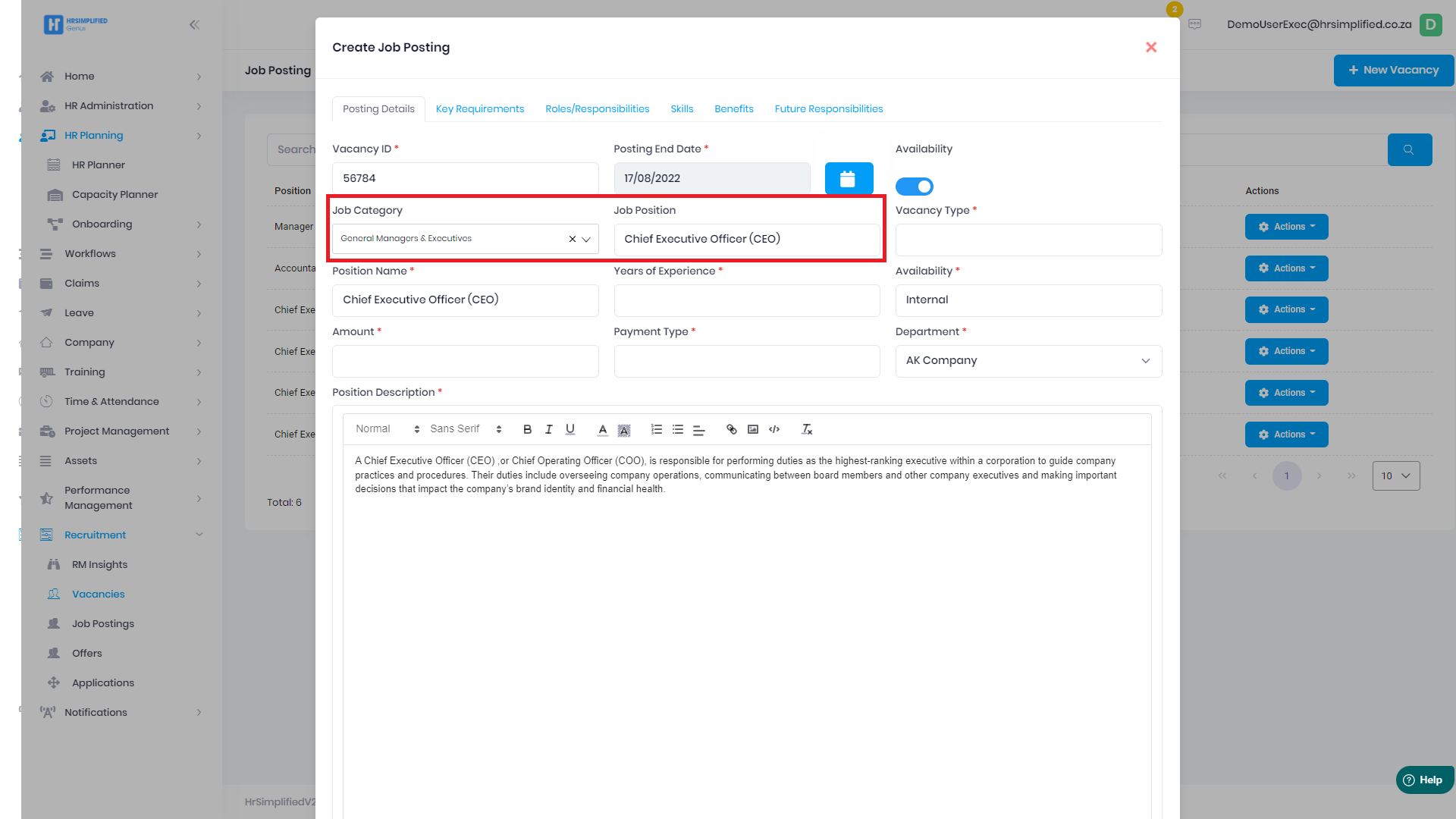Click the Bold formatting icon
This screenshot has height=819, width=1456.
pyautogui.click(x=527, y=429)
